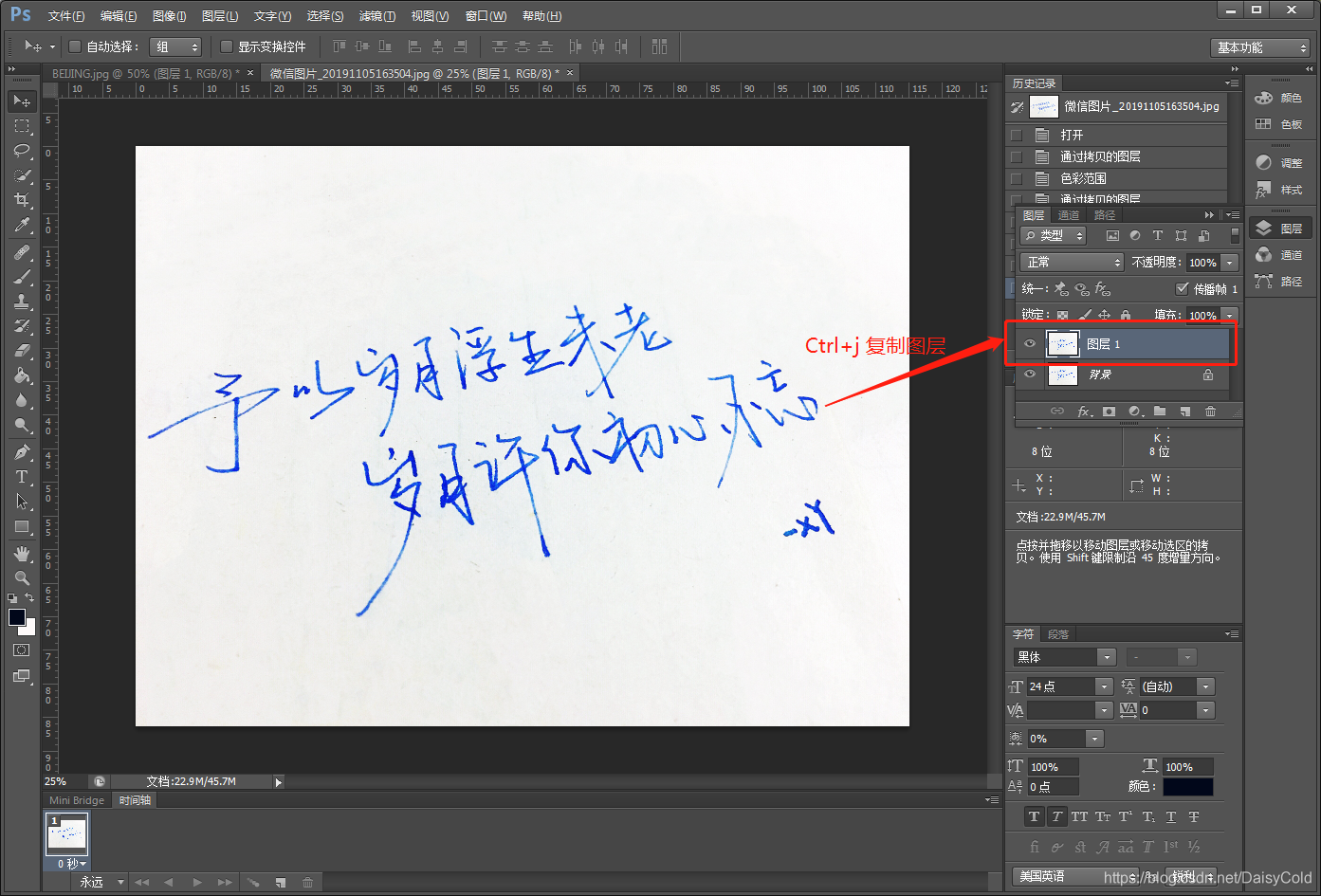Hide 背景 layer using its eye icon
This screenshot has width=1321, height=896.
pyautogui.click(x=1030, y=375)
